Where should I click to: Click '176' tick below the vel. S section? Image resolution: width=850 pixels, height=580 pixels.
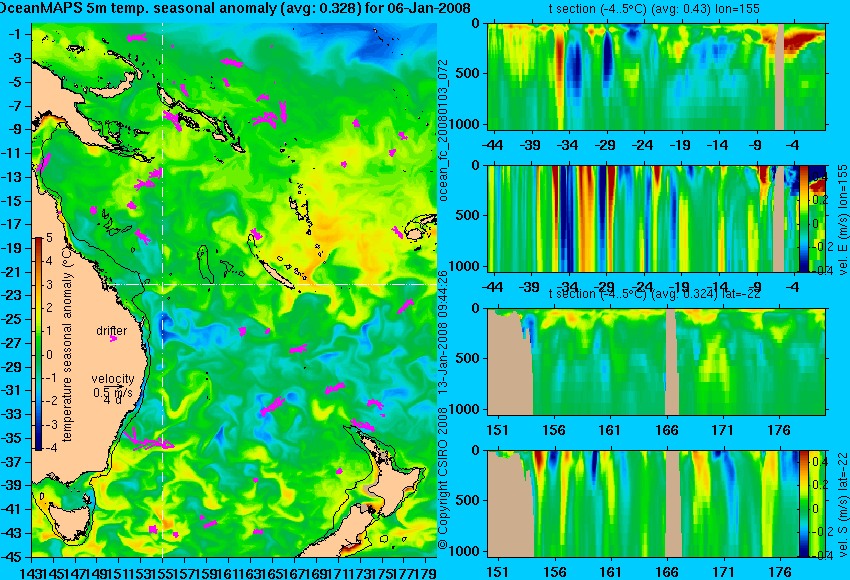point(779,572)
